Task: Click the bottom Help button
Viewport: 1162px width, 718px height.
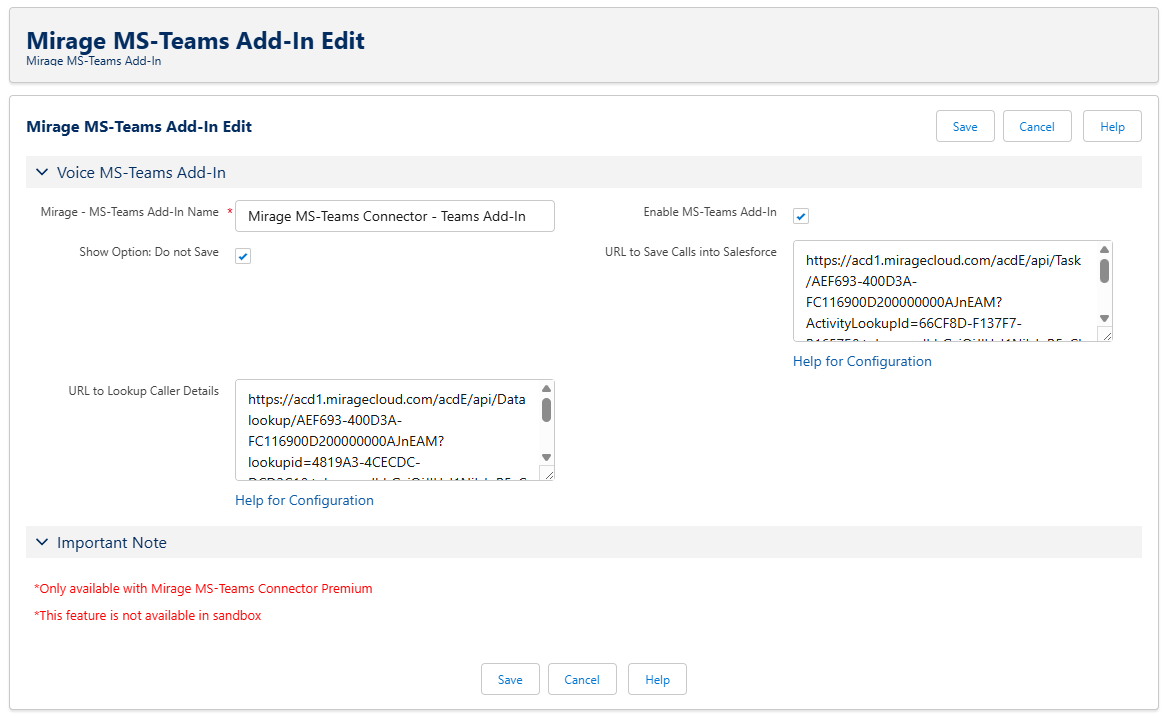Action: [657, 679]
